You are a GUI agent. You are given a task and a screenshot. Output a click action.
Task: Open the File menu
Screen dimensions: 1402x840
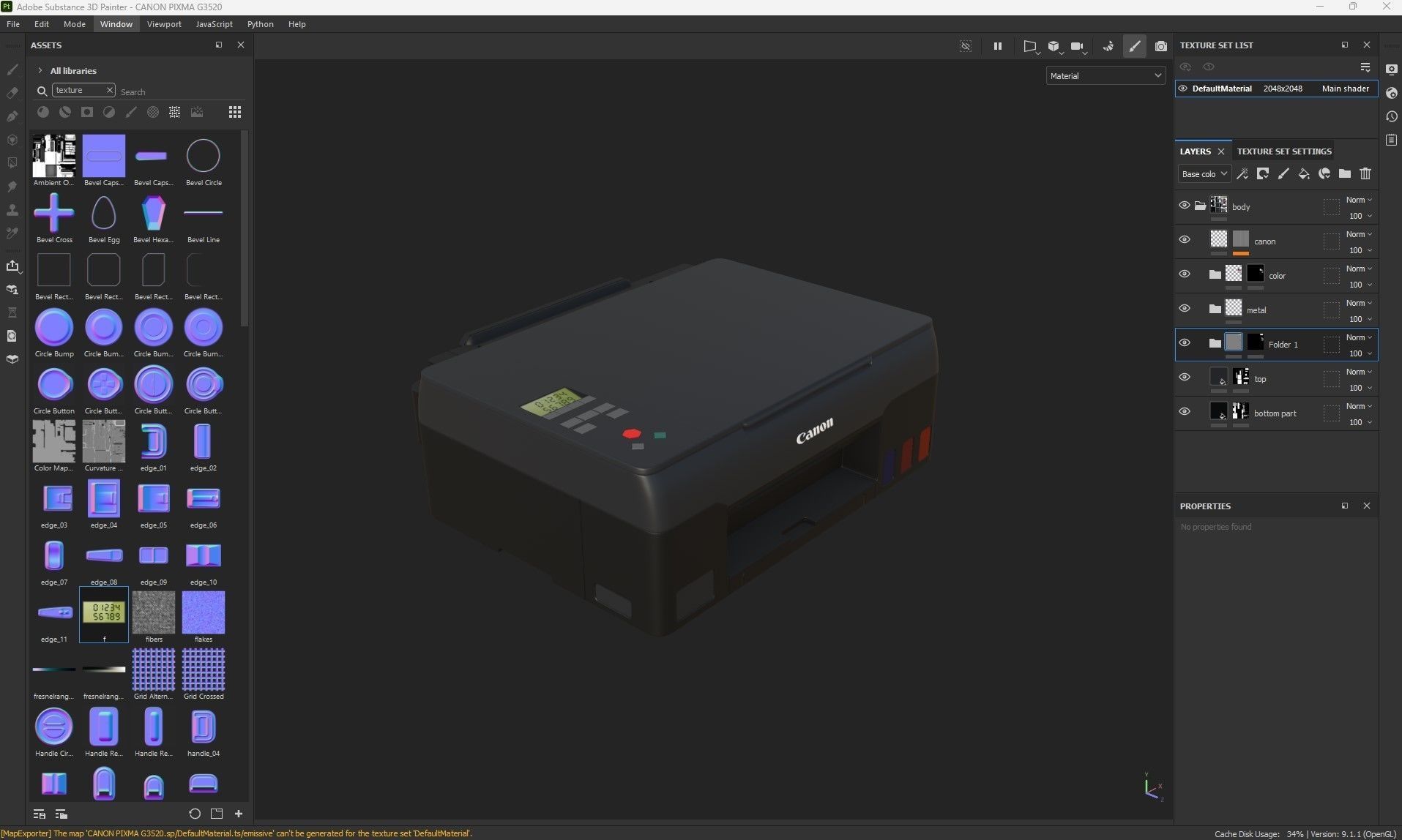click(13, 24)
